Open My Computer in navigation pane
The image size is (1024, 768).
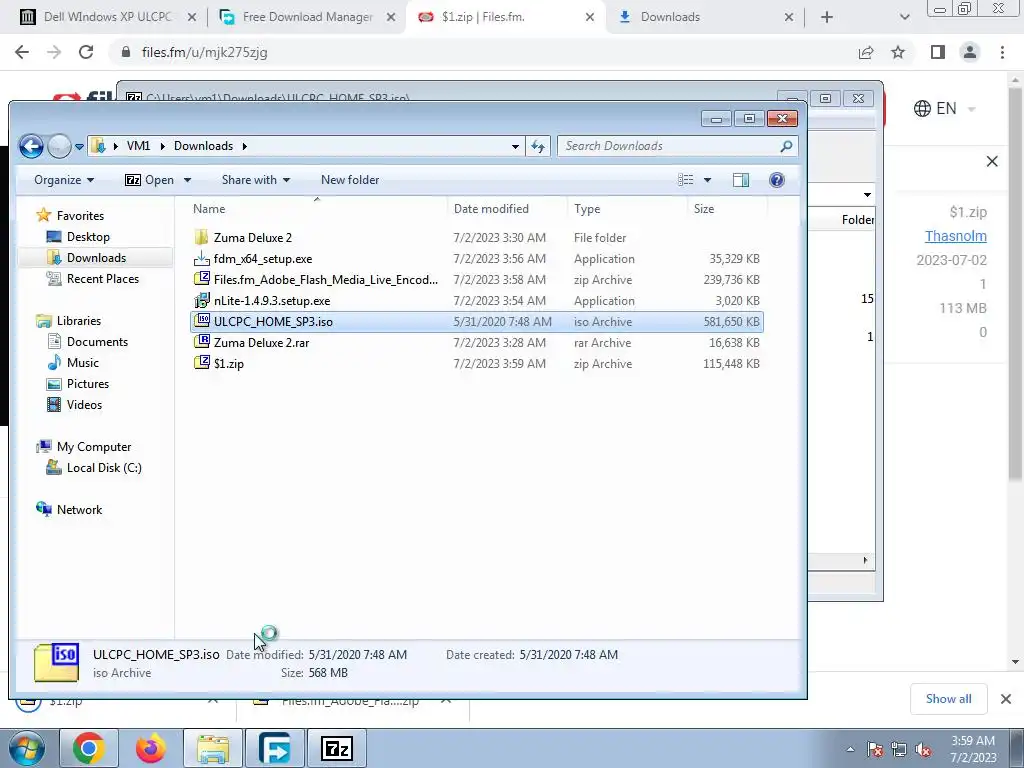click(x=84, y=447)
